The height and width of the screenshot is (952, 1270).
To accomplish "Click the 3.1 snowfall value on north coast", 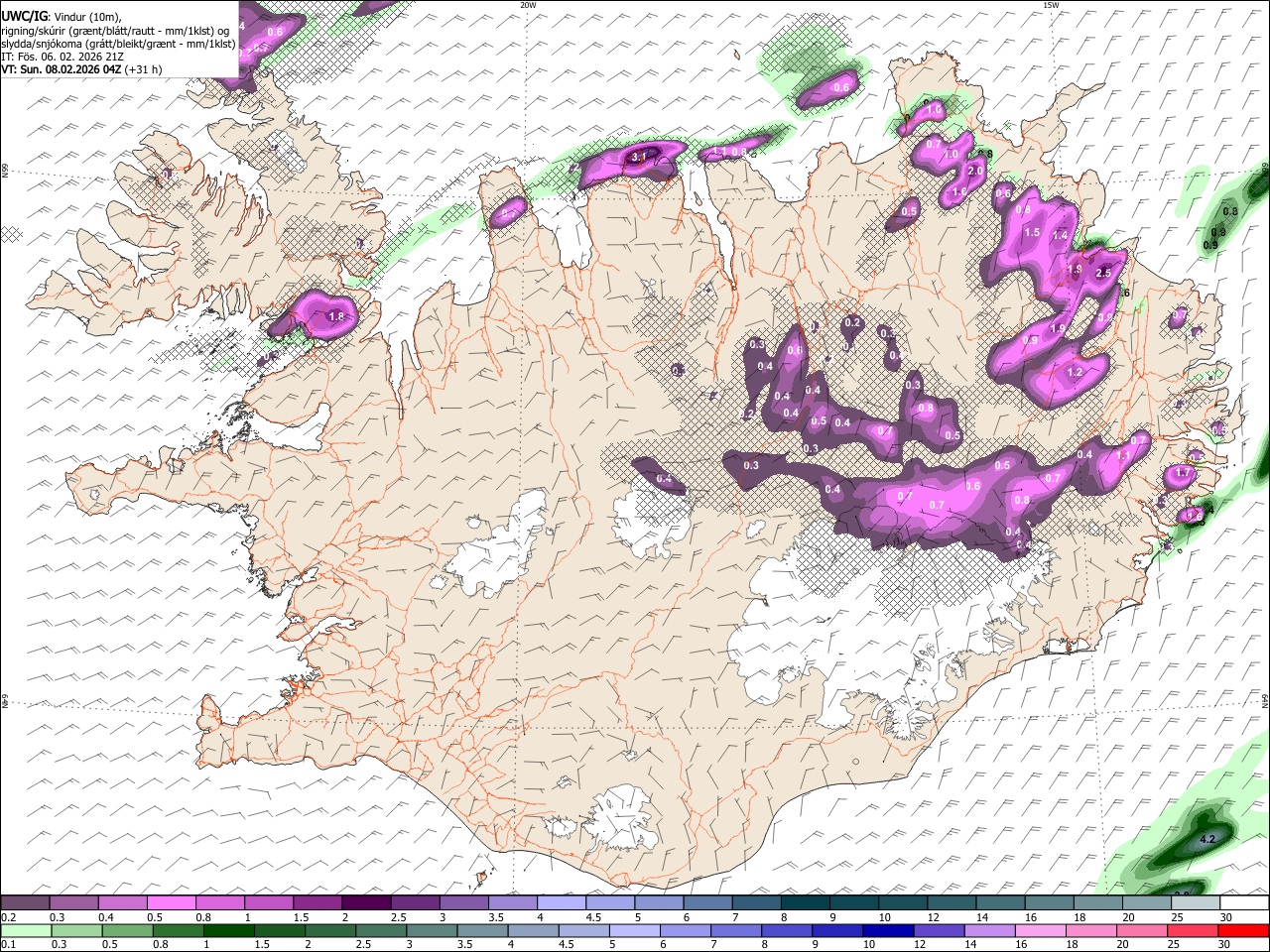I will 639,157.
